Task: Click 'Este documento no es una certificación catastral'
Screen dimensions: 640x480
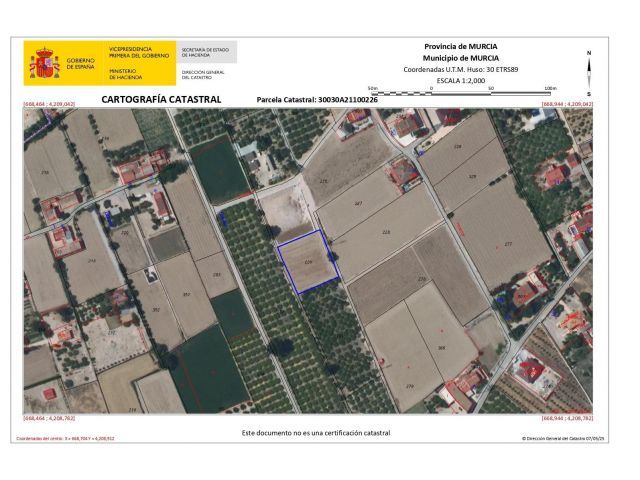Action: point(316,433)
